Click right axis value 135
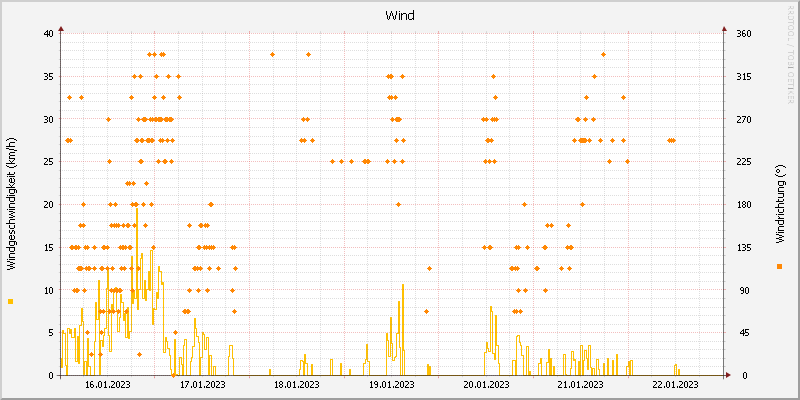 (744, 247)
